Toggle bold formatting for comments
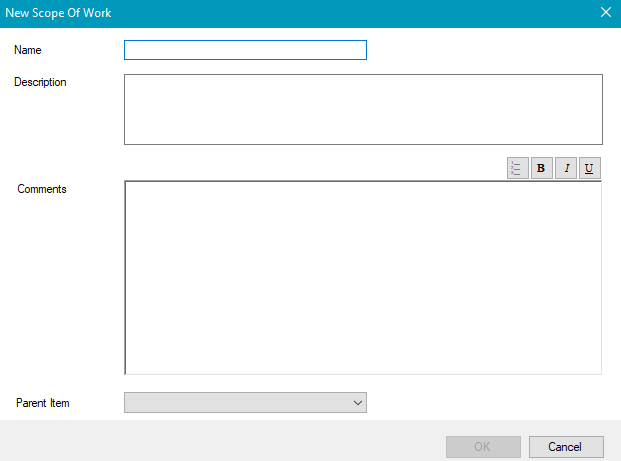The image size is (621, 461). coord(541,168)
